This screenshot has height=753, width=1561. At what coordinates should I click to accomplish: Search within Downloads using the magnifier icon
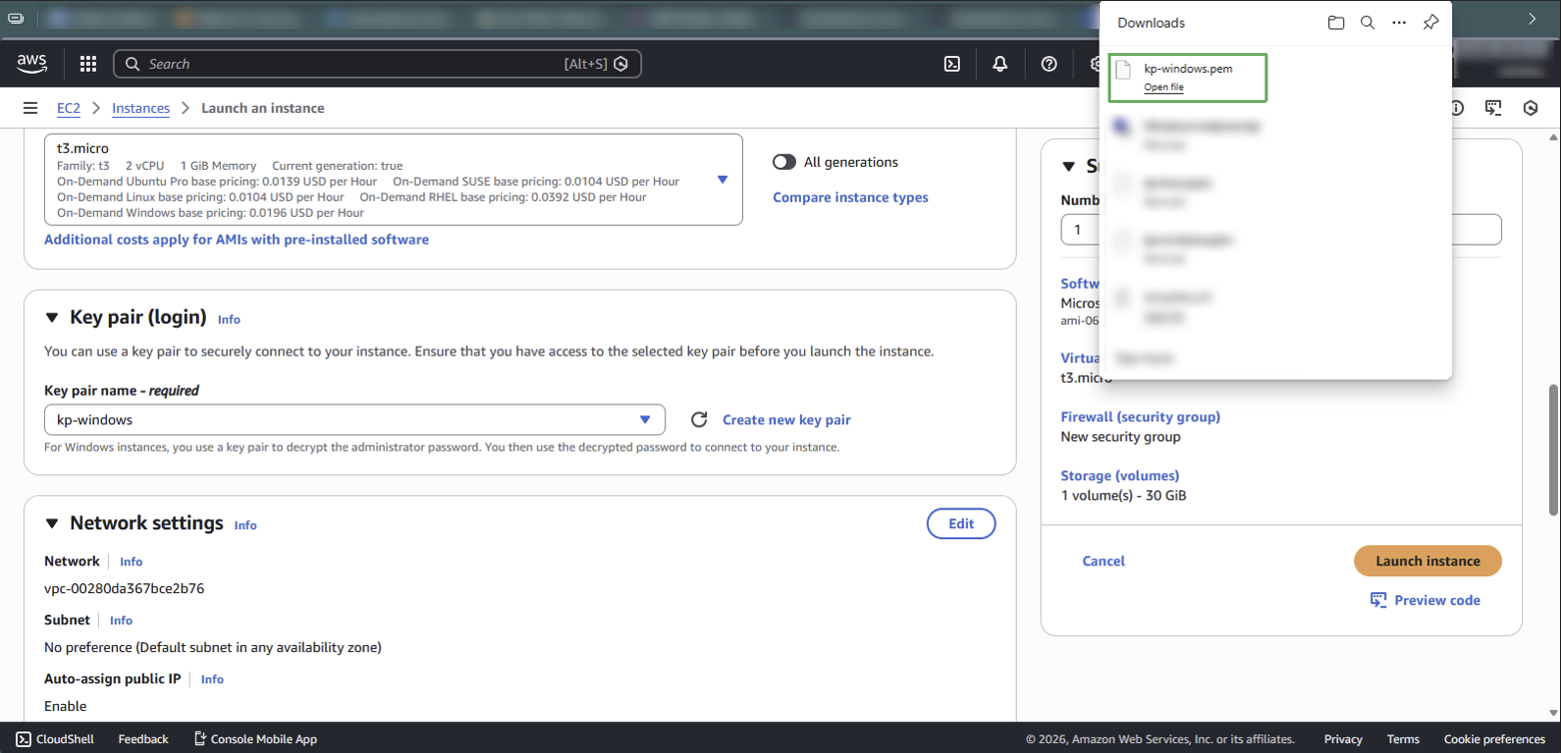coord(1368,22)
